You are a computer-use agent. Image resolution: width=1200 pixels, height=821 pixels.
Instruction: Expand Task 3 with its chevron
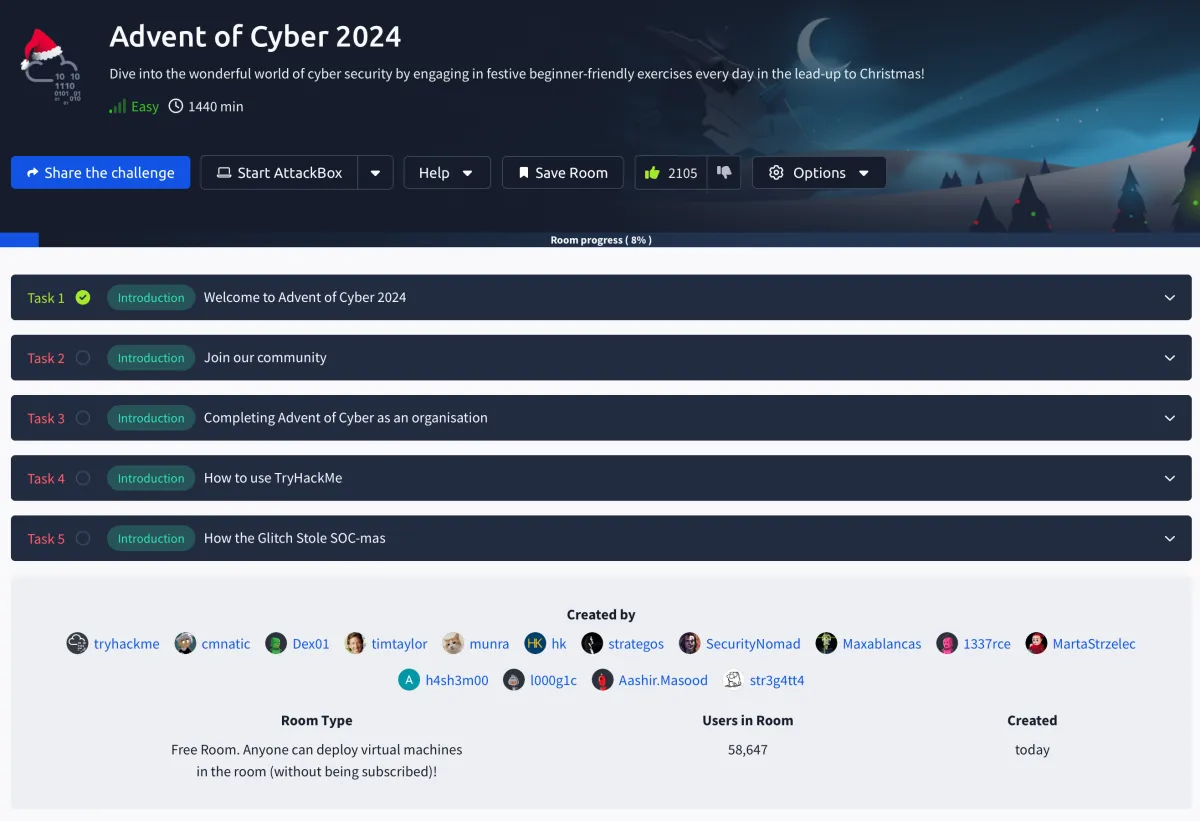tap(1170, 418)
